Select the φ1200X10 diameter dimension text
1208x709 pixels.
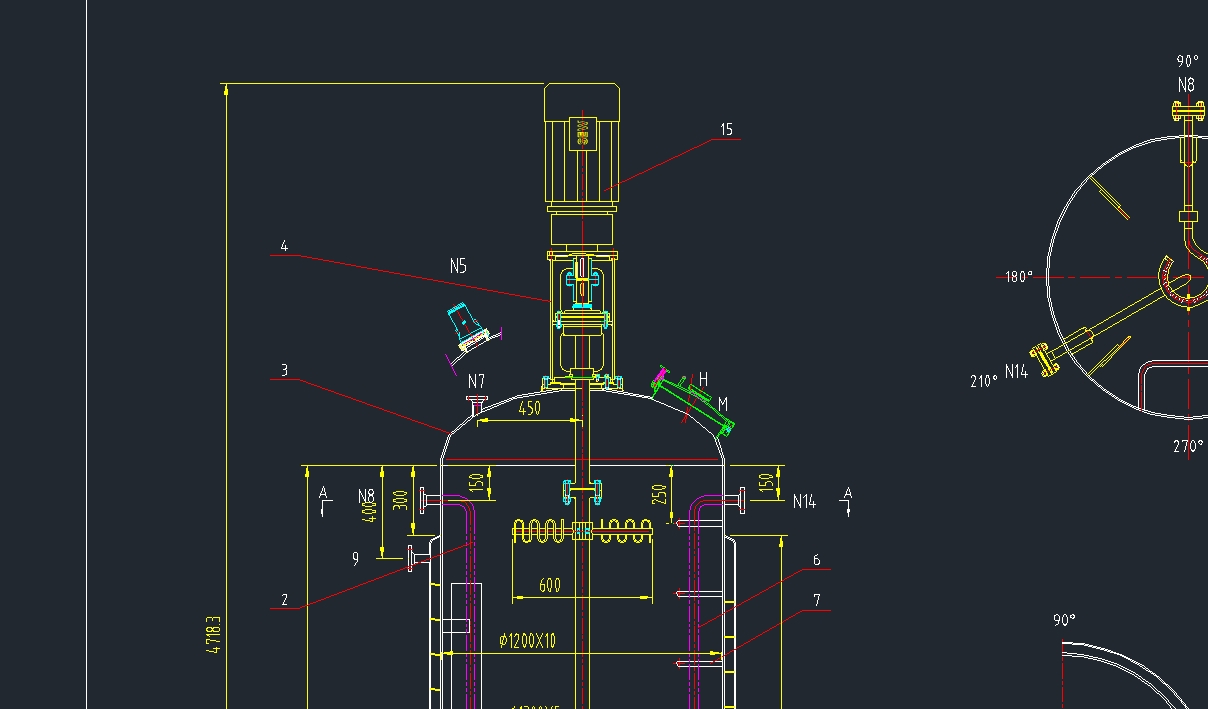tap(528, 641)
